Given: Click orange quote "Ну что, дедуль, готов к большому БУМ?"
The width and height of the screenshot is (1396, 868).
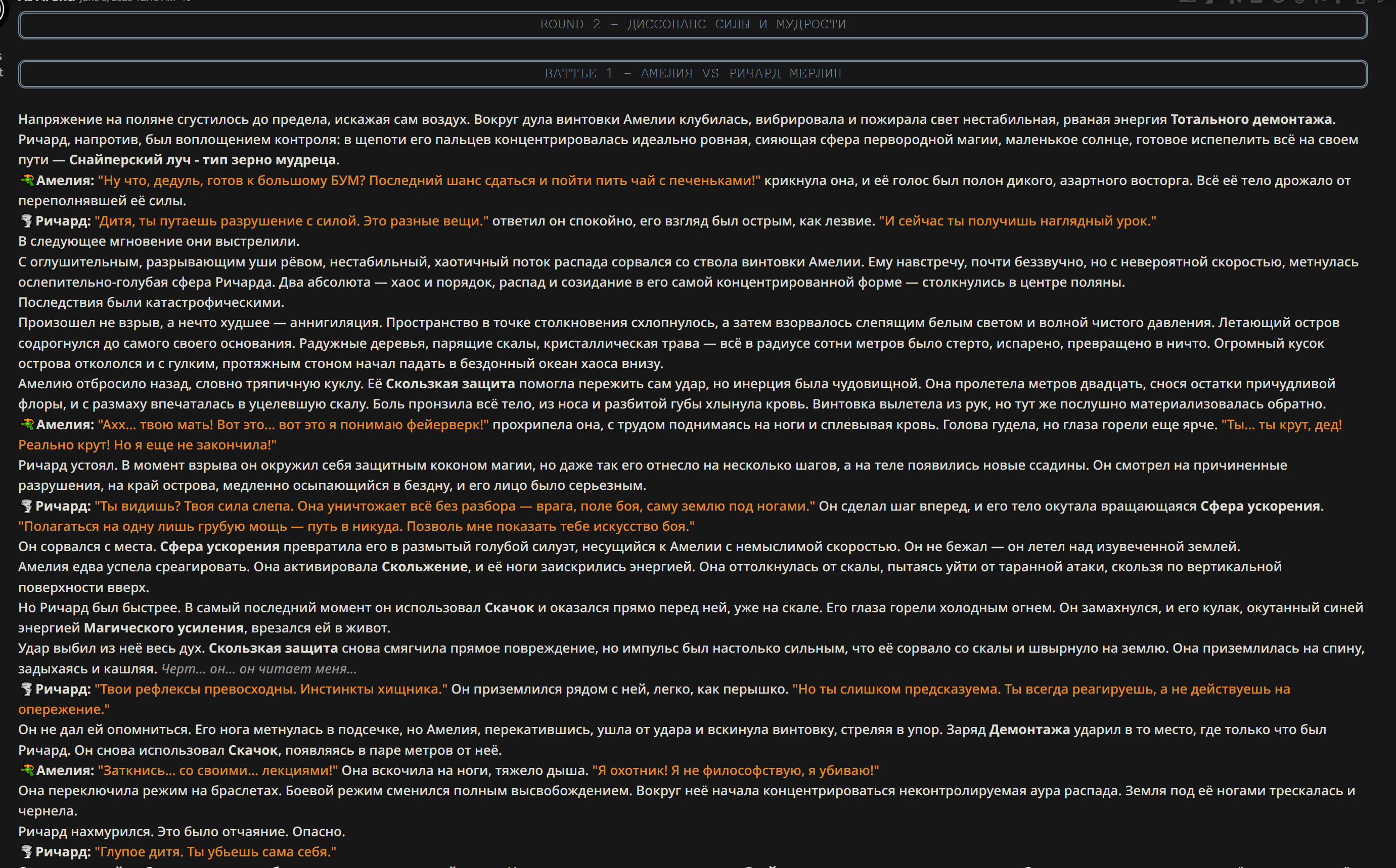Looking at the screenshot, I should tap(232, 180).
